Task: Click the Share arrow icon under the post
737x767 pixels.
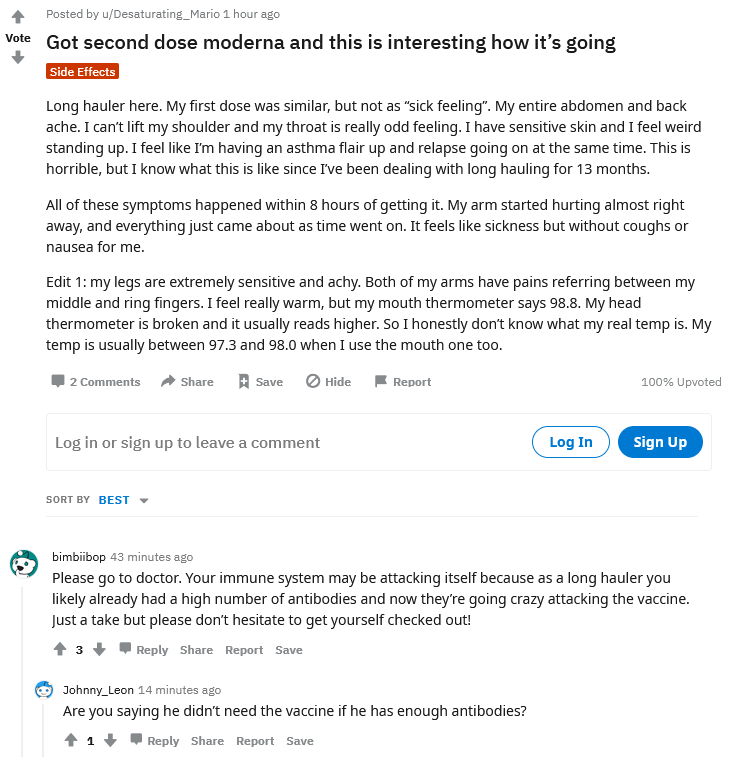Action: click(x=168, y=381)
